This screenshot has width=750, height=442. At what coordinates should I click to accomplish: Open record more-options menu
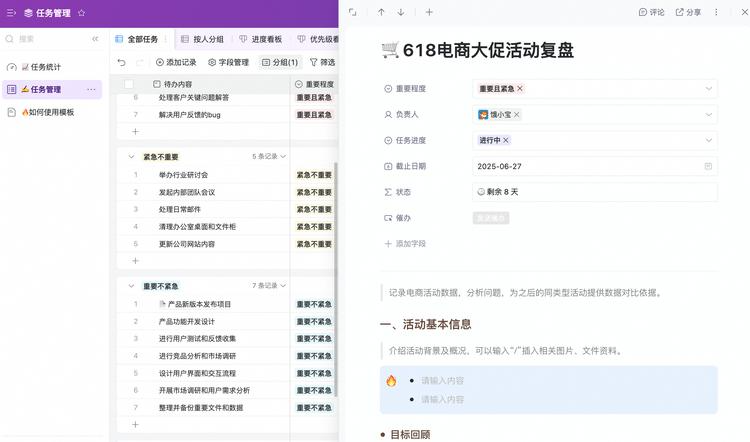pos(716,12)
